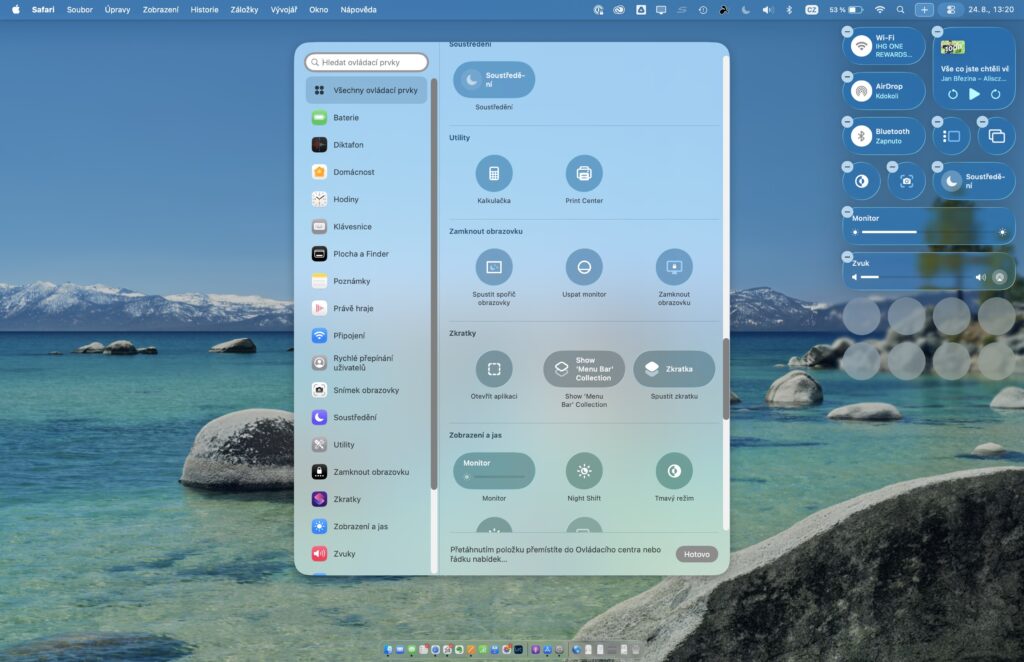Open the Soubor menu
The height and width of the screenshot is (662, 1024).
(80, 10)
